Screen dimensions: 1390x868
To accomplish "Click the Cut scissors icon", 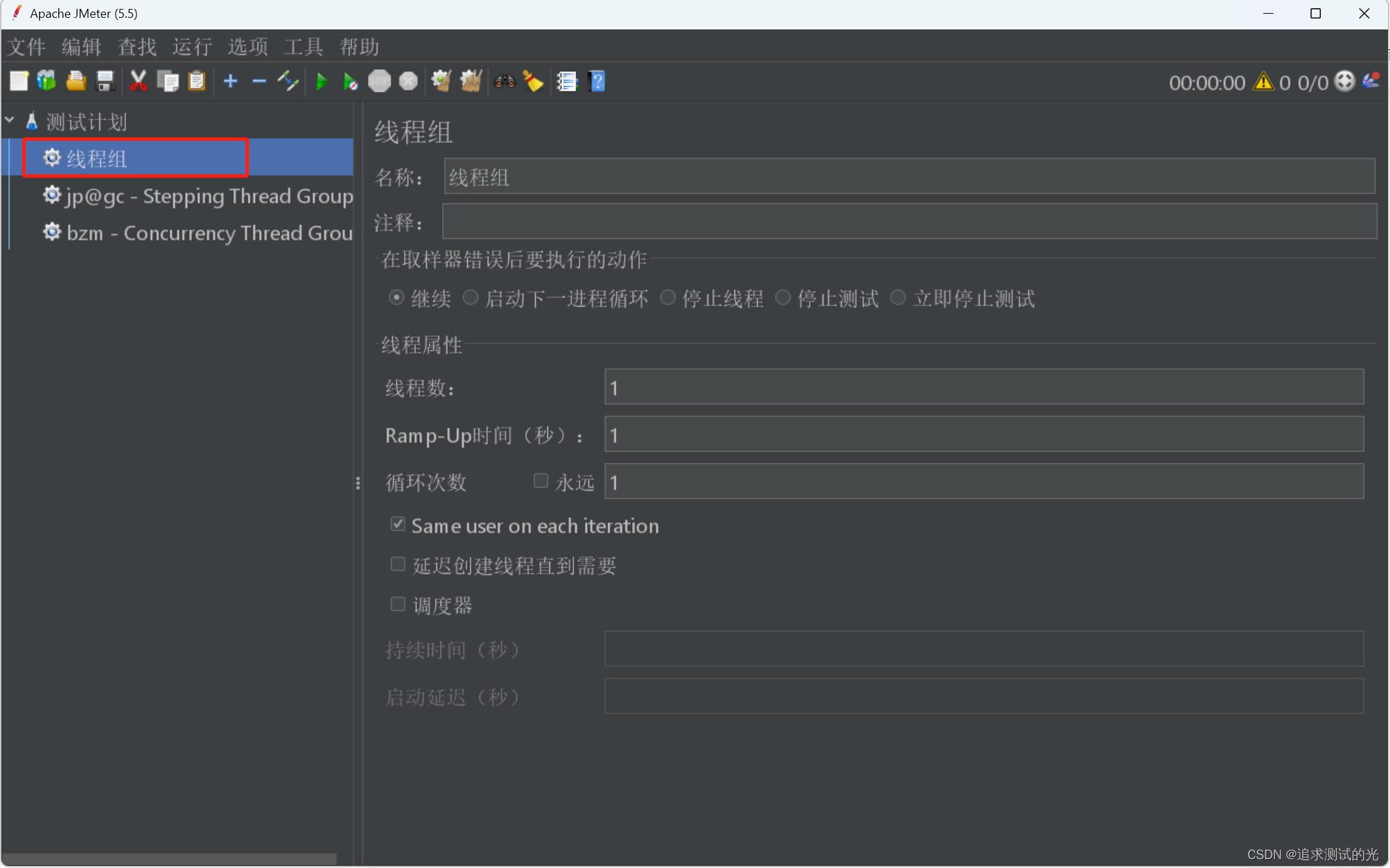I will (138, 82).
